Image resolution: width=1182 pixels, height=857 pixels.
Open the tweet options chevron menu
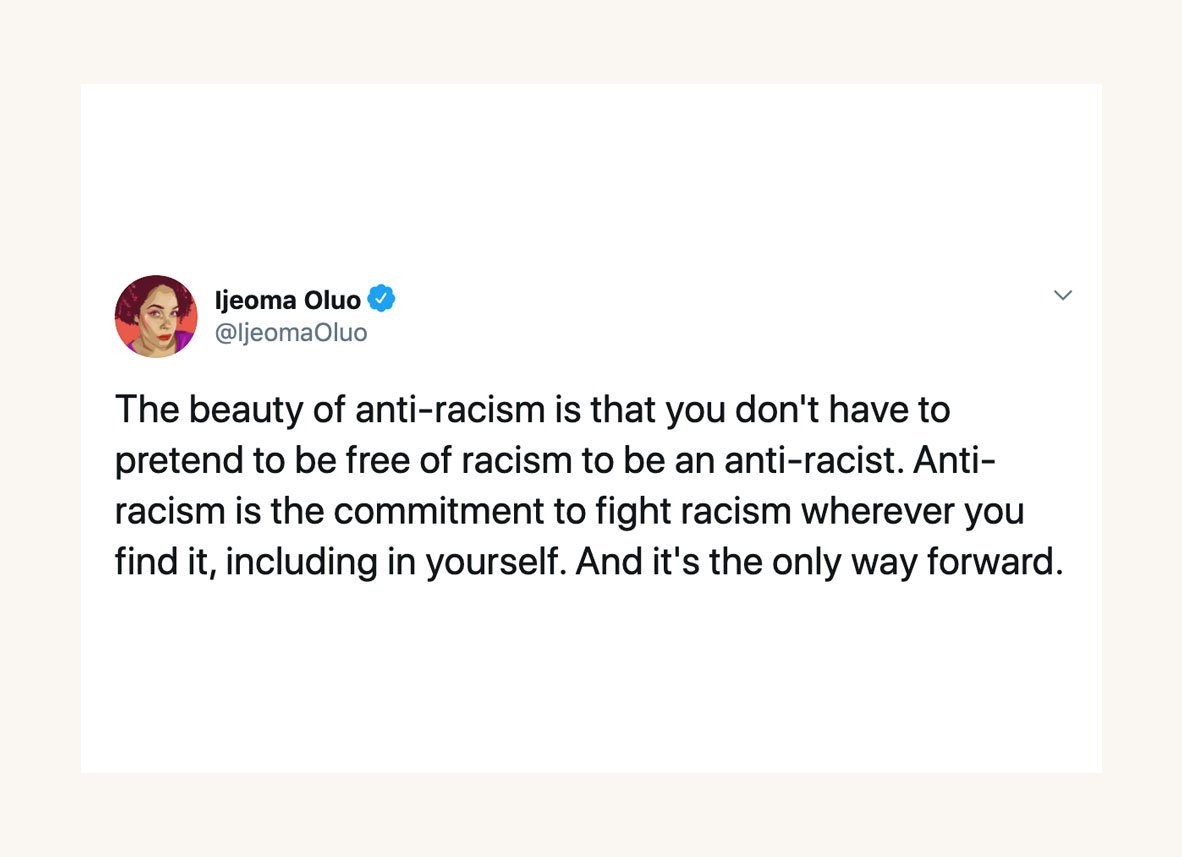click(1063, 296)
